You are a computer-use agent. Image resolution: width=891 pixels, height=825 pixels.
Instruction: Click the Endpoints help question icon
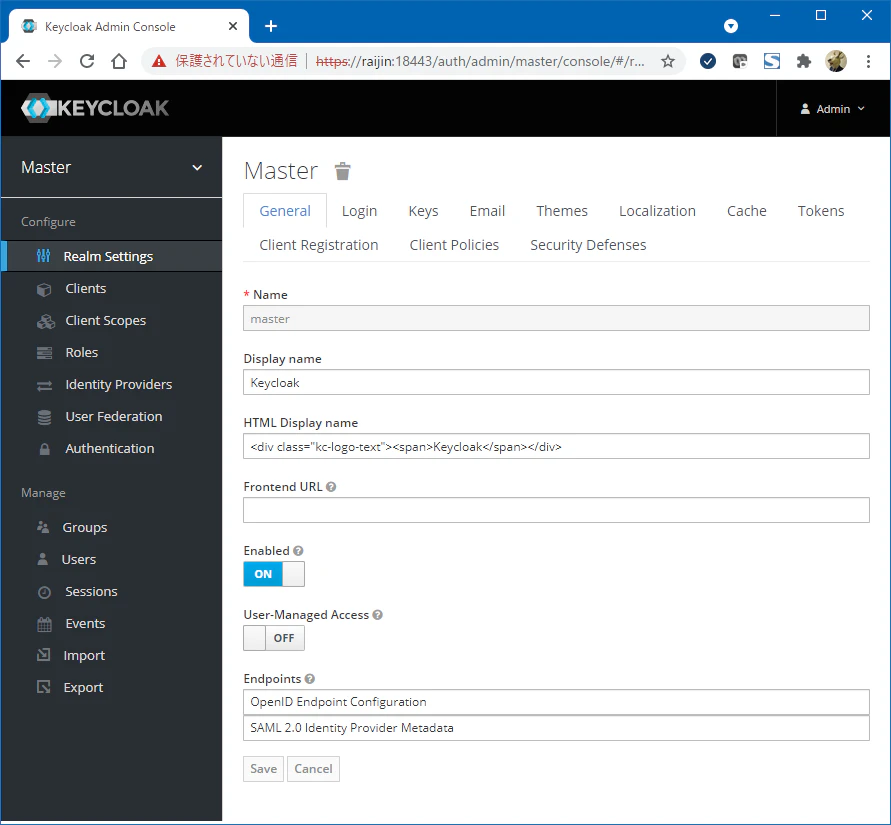point(310,678)
